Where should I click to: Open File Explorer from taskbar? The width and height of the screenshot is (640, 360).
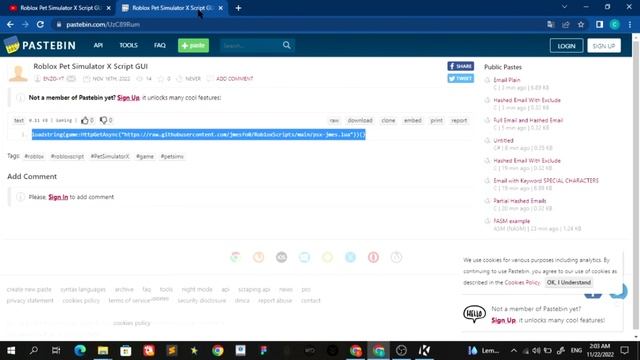coord(103,350)
